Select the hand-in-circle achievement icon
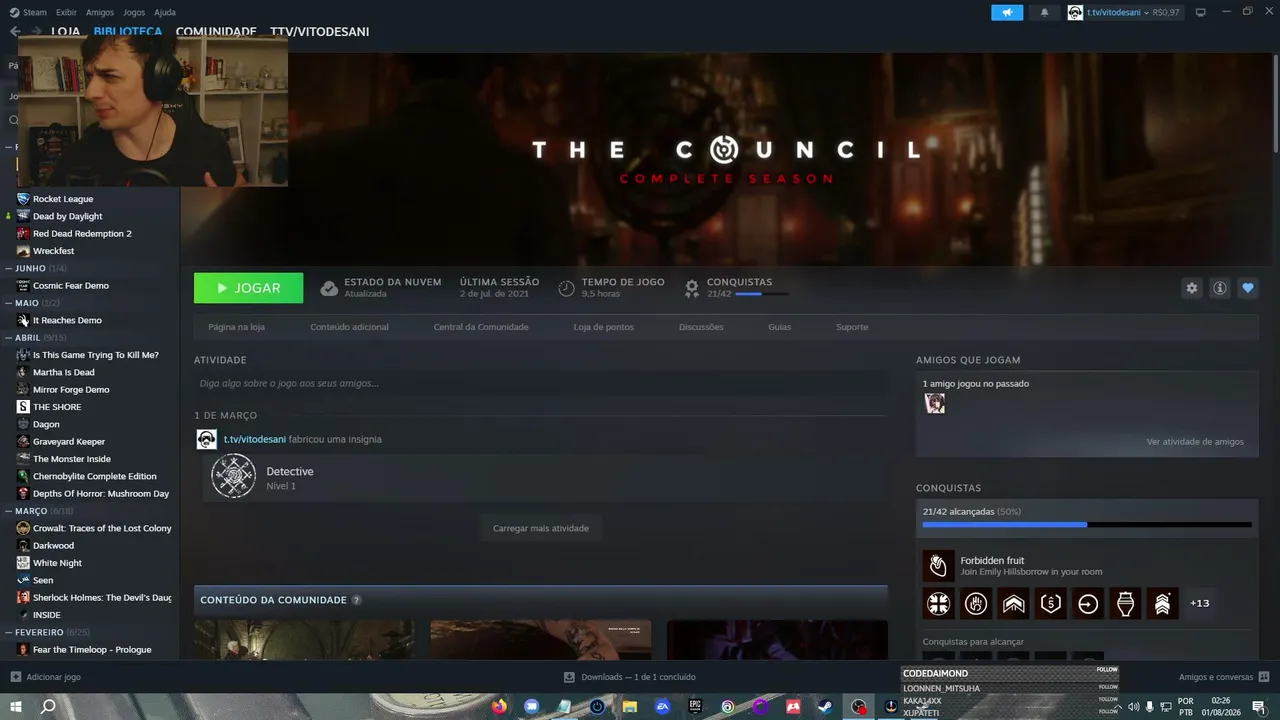Screen dimensions: 1280x720 976,603
